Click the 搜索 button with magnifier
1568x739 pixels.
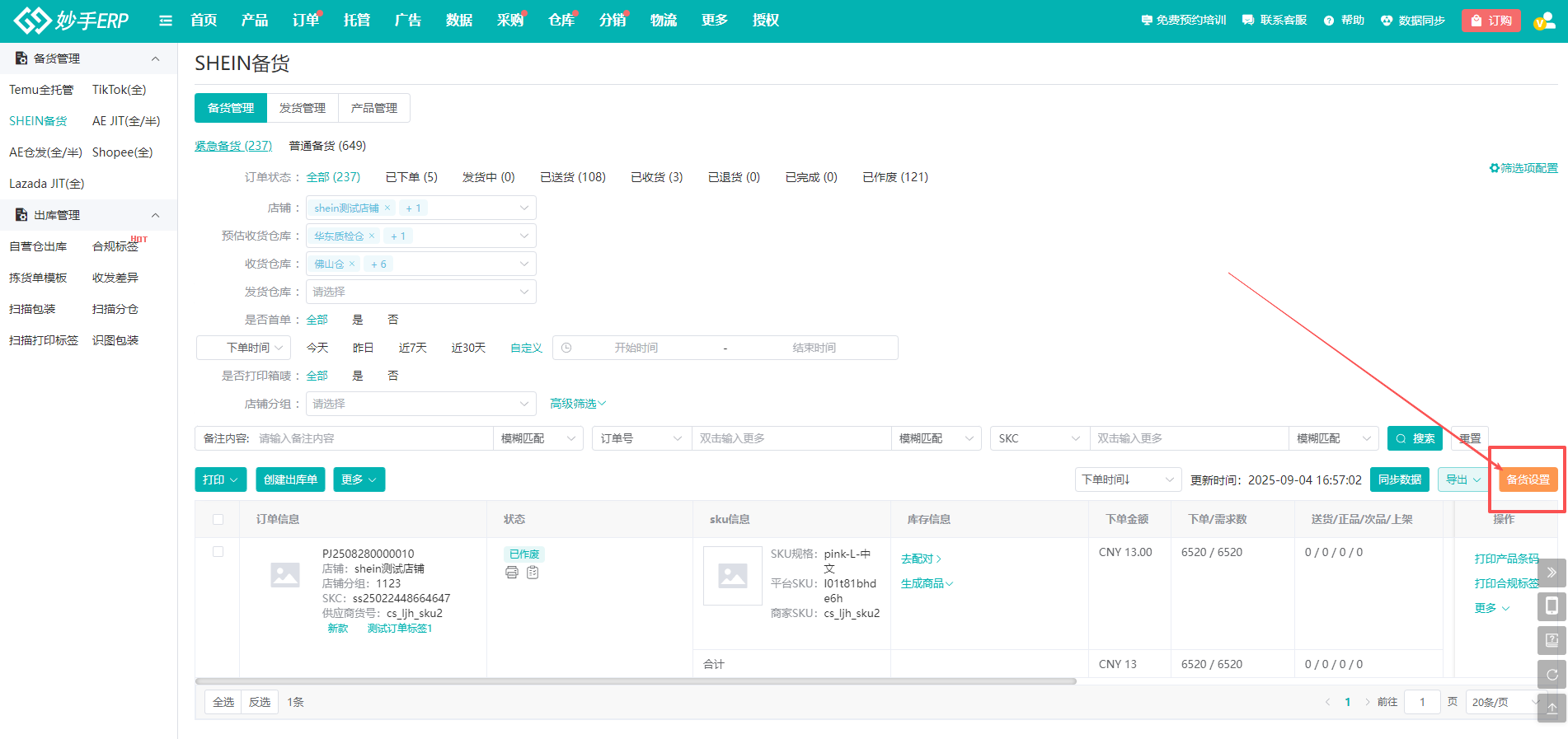click(1415, 438)
